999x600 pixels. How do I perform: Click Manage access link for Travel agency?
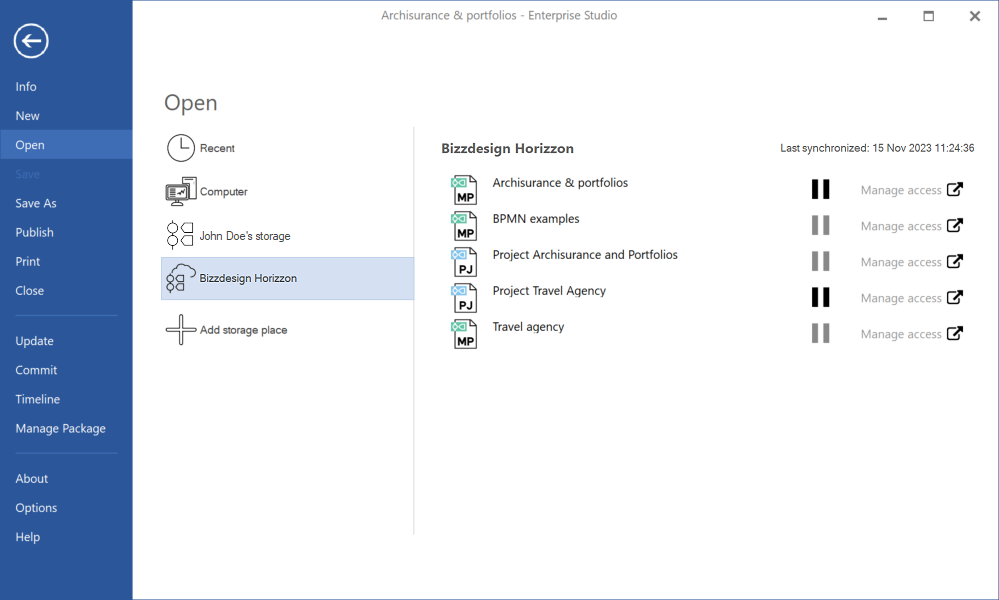point(900,334)
